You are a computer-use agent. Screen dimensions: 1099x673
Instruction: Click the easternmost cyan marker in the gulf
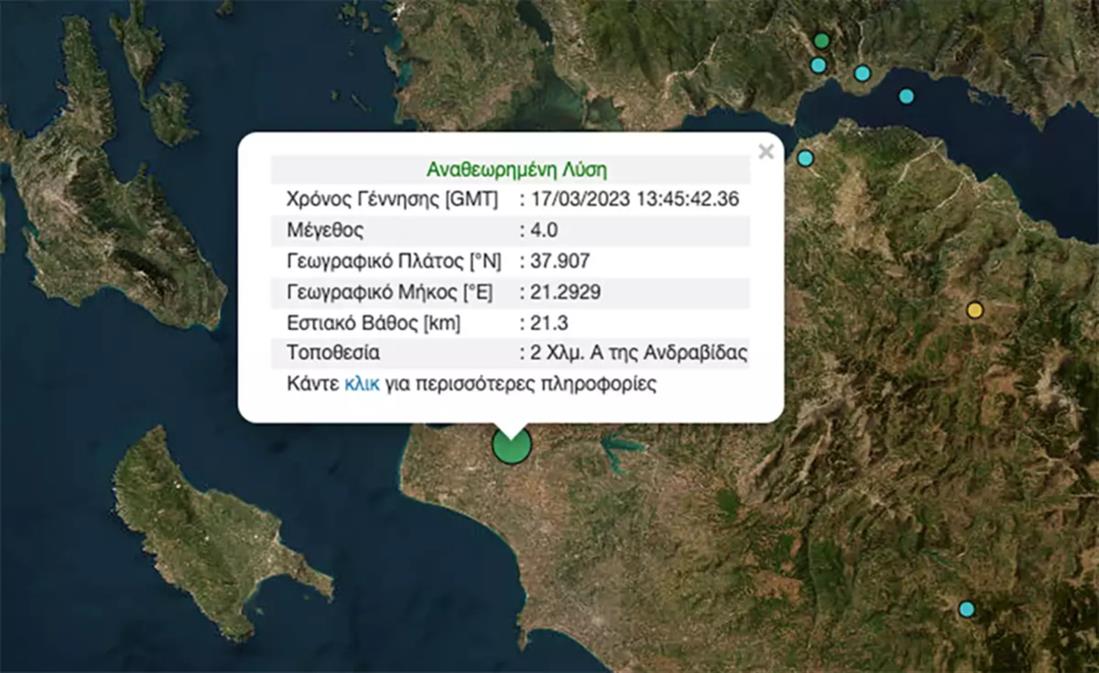[906, 96]
